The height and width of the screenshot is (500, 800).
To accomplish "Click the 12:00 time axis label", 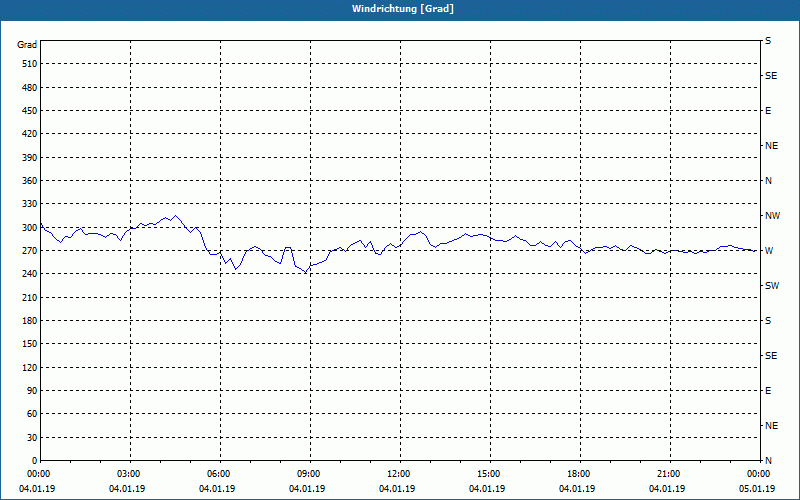I will (x=398, y=473).
